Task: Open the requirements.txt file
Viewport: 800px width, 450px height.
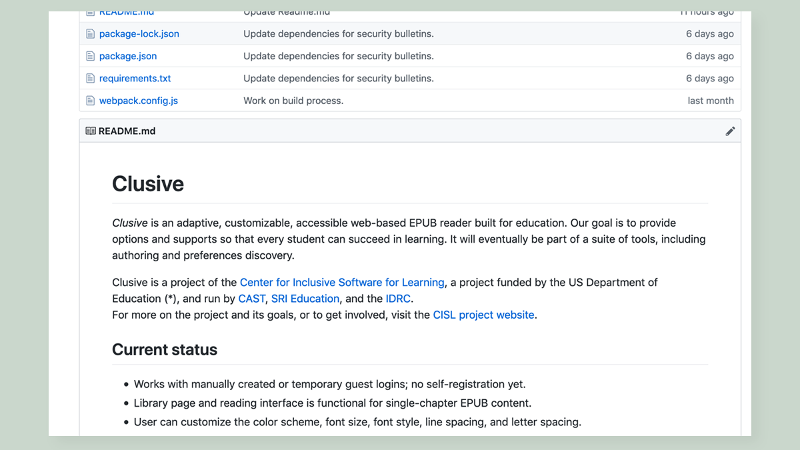Action: [135, 78]
